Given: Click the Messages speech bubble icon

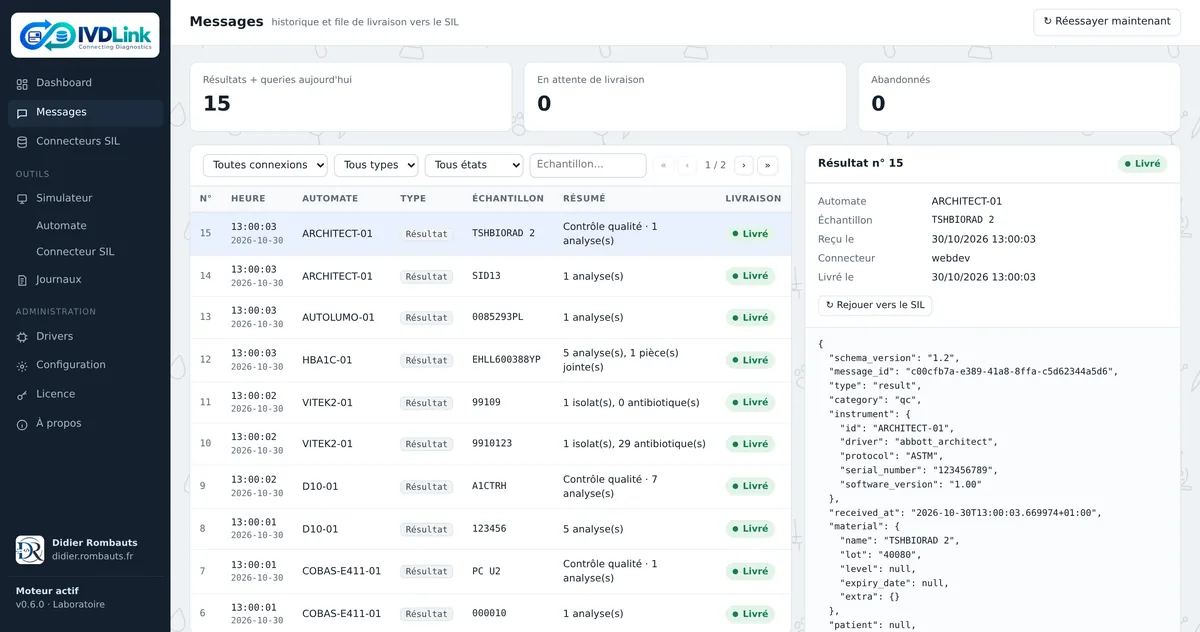Looking at the screenshot, I should pyautogui.click(x=22, y=113).
